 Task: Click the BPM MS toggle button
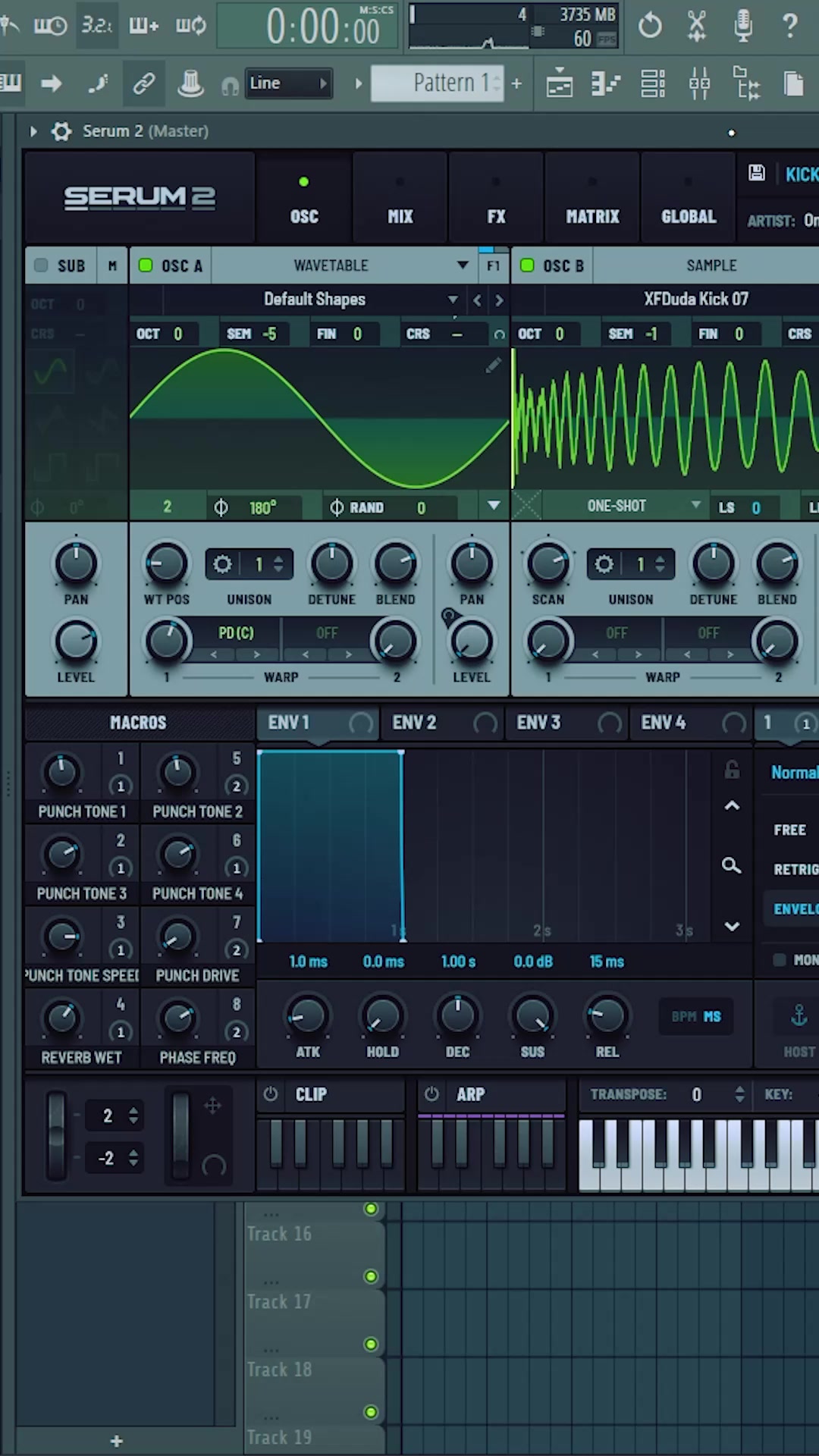(x=696, y=1016)
